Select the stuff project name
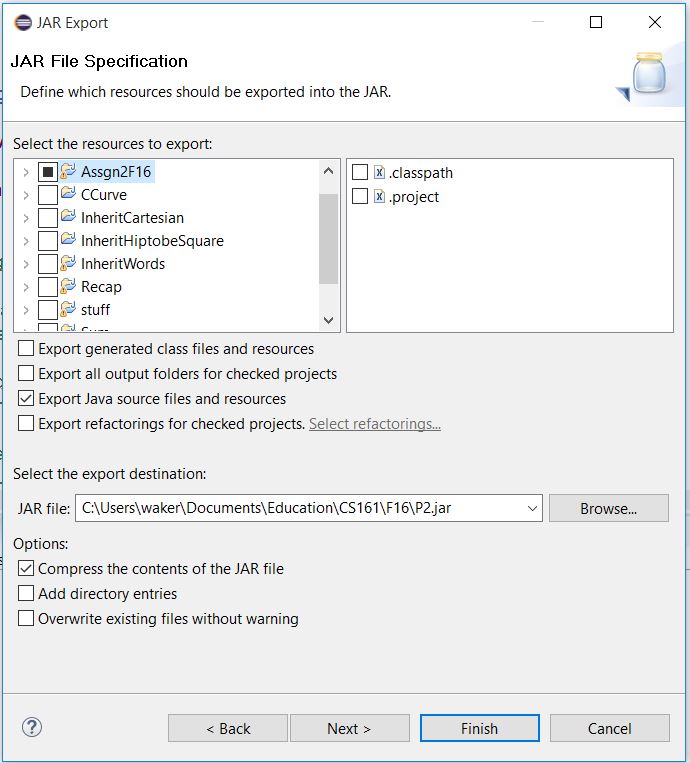The height and width of the screenshot is (763, 690). [x=95, y=309]
